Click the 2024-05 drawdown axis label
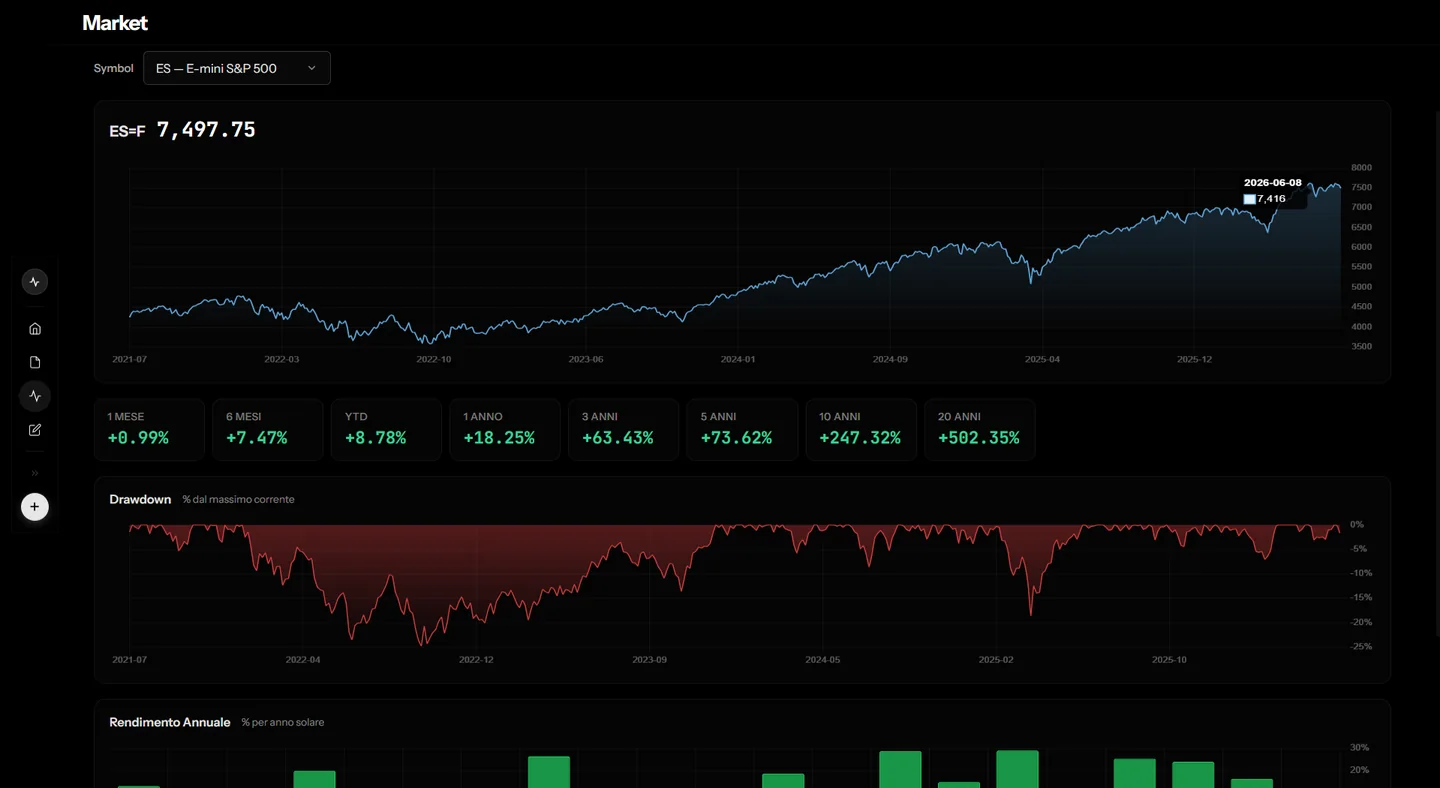This screenshot has height=788, width=1440. click(x=823, y=660)
